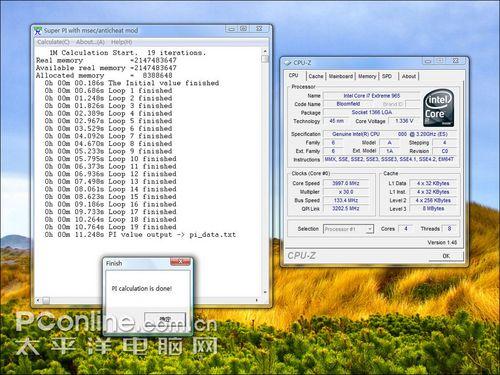This screenshot has width=500, height=375.
Task: Switch to the SPD tab in CPU-Z
Action: click(x=387, y=76)
